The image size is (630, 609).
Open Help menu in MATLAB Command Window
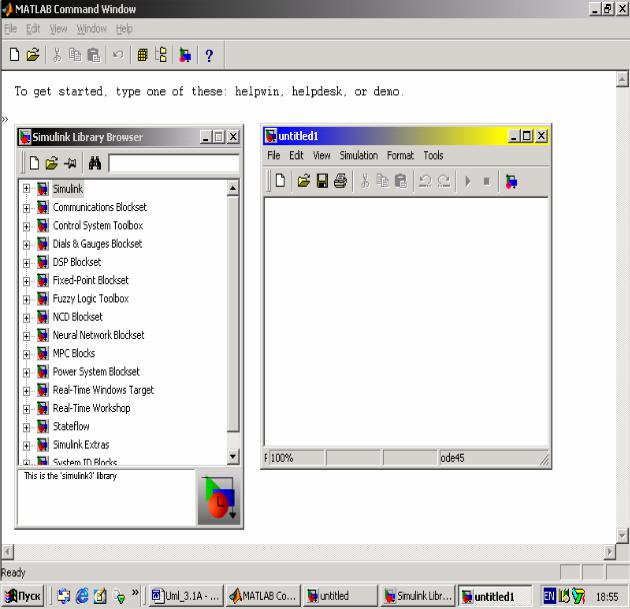(124, 29)
